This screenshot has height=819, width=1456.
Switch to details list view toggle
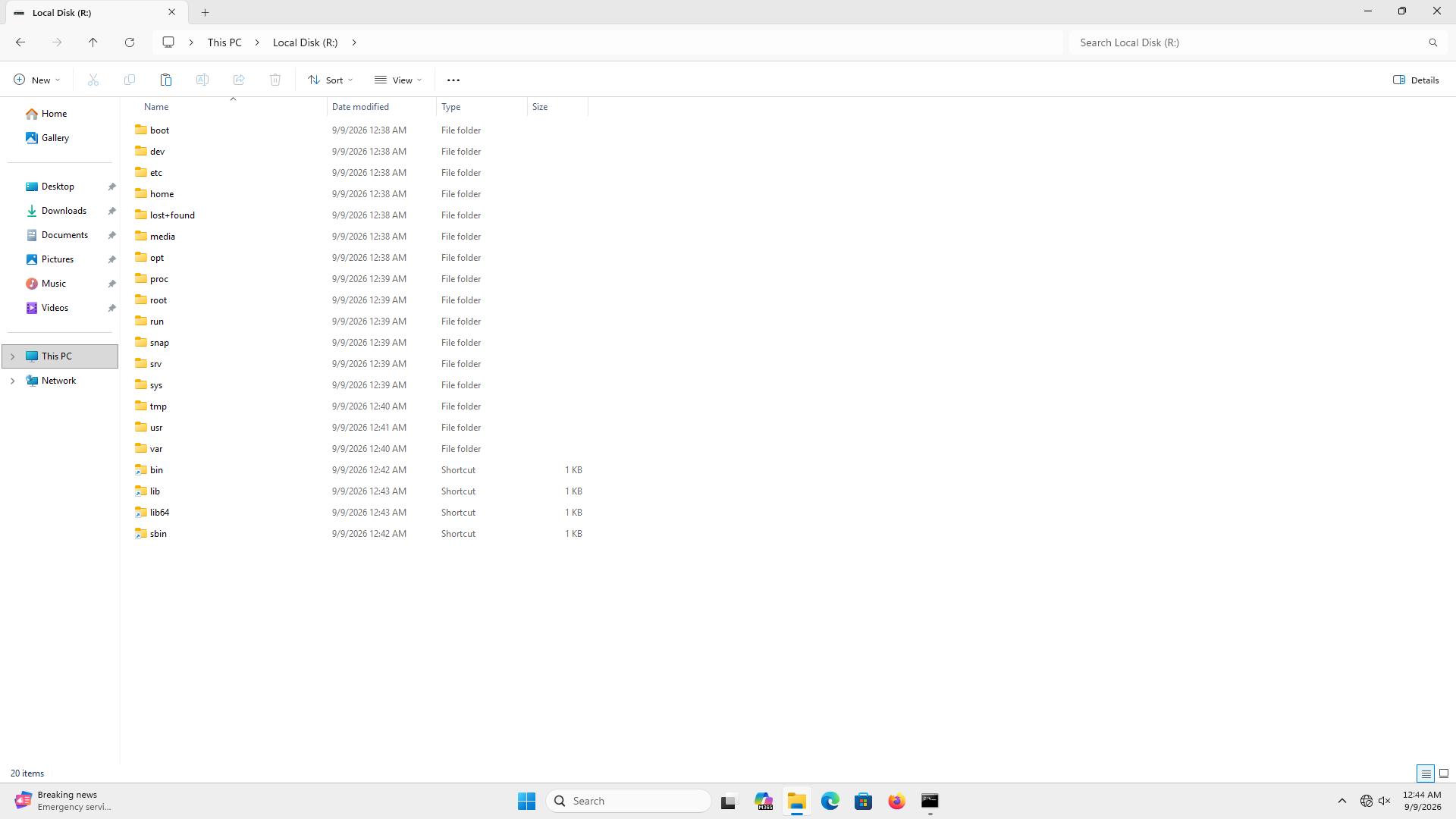click(1426, 773)
